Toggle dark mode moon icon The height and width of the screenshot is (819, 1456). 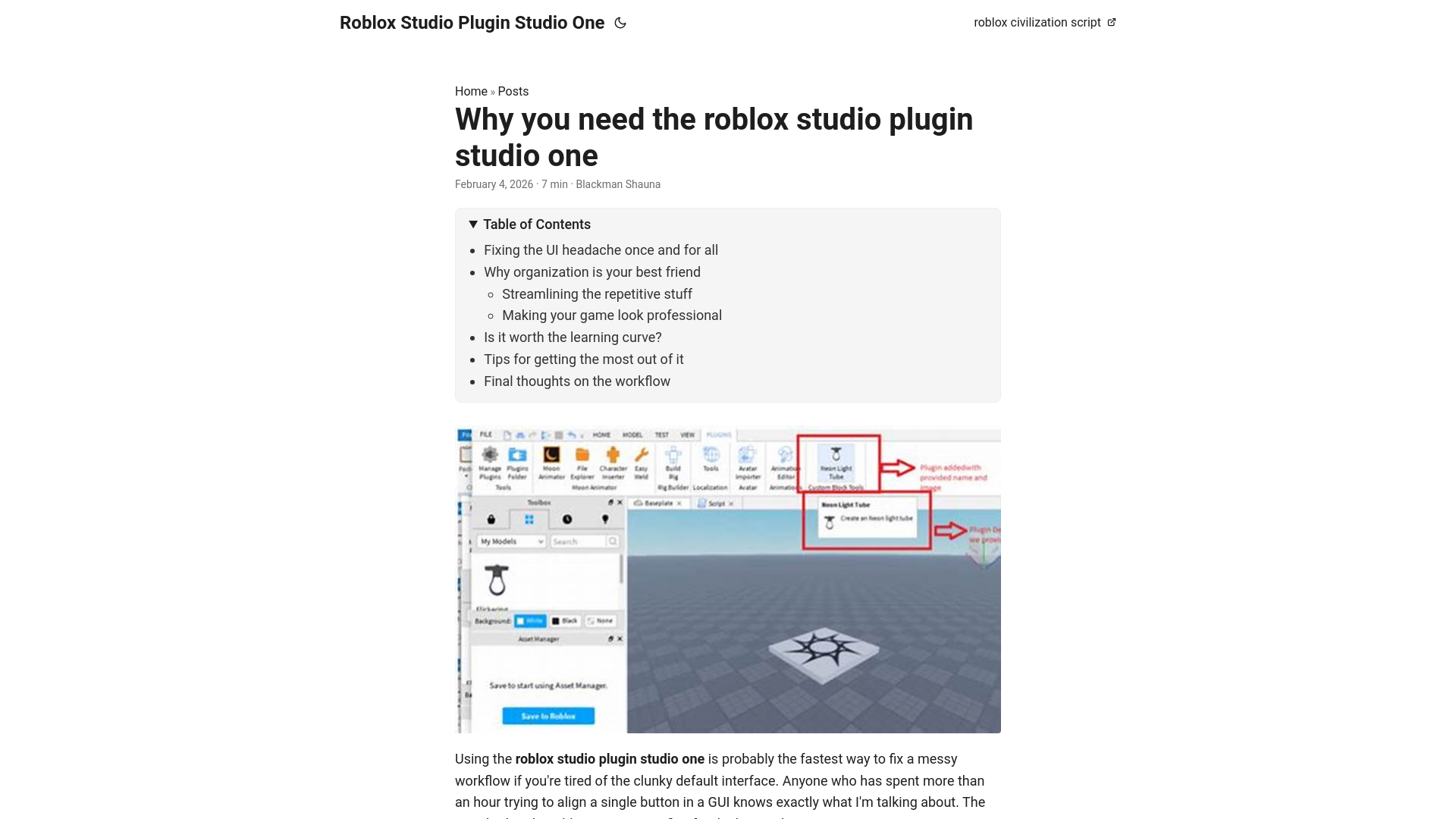pyautogui.click(x=620, y=23)
